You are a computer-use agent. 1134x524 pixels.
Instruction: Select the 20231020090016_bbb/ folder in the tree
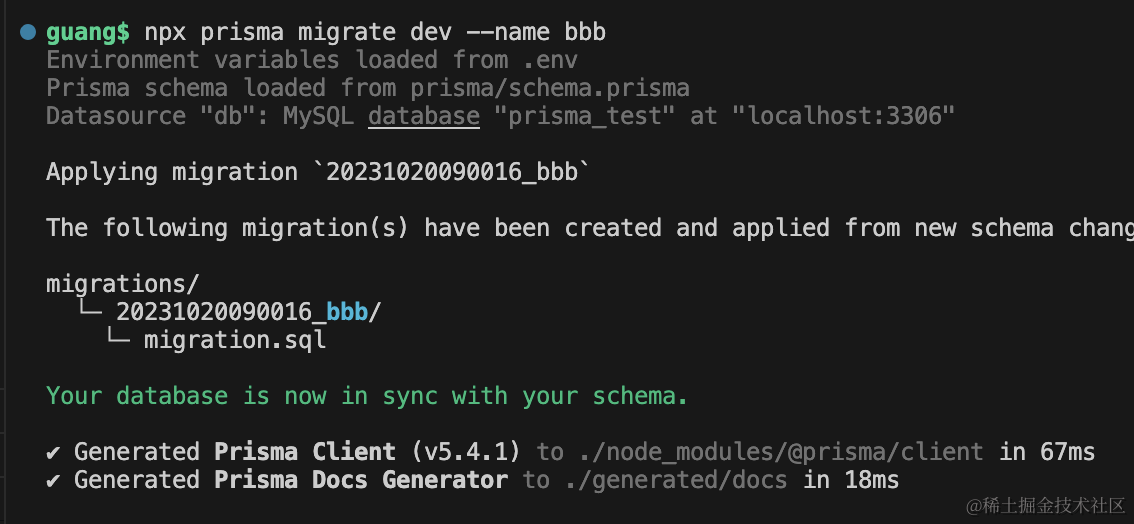tap(249, 312)
